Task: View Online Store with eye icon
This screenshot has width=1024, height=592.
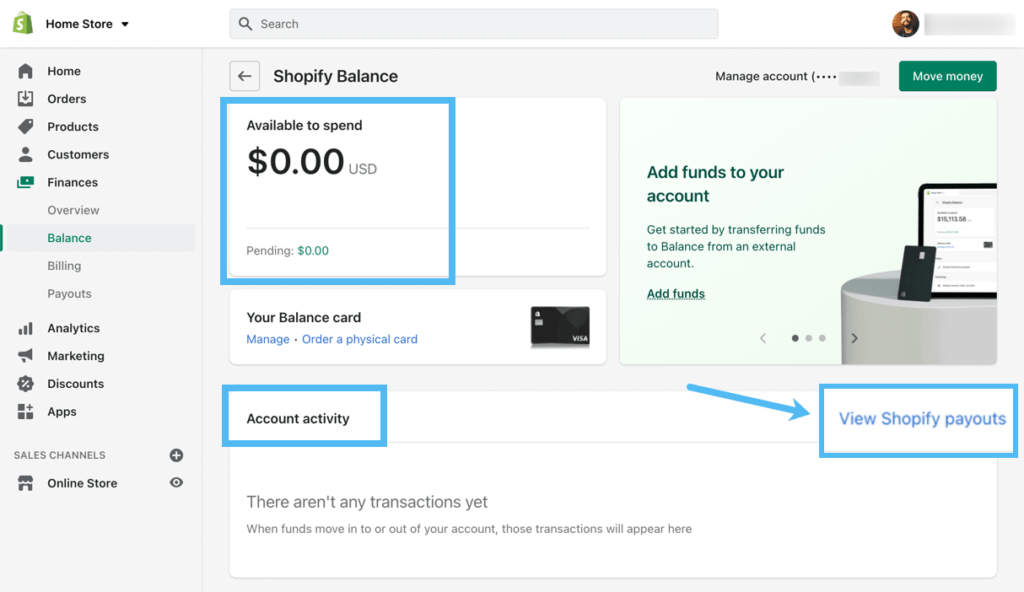Action: (x=176, y=483)
